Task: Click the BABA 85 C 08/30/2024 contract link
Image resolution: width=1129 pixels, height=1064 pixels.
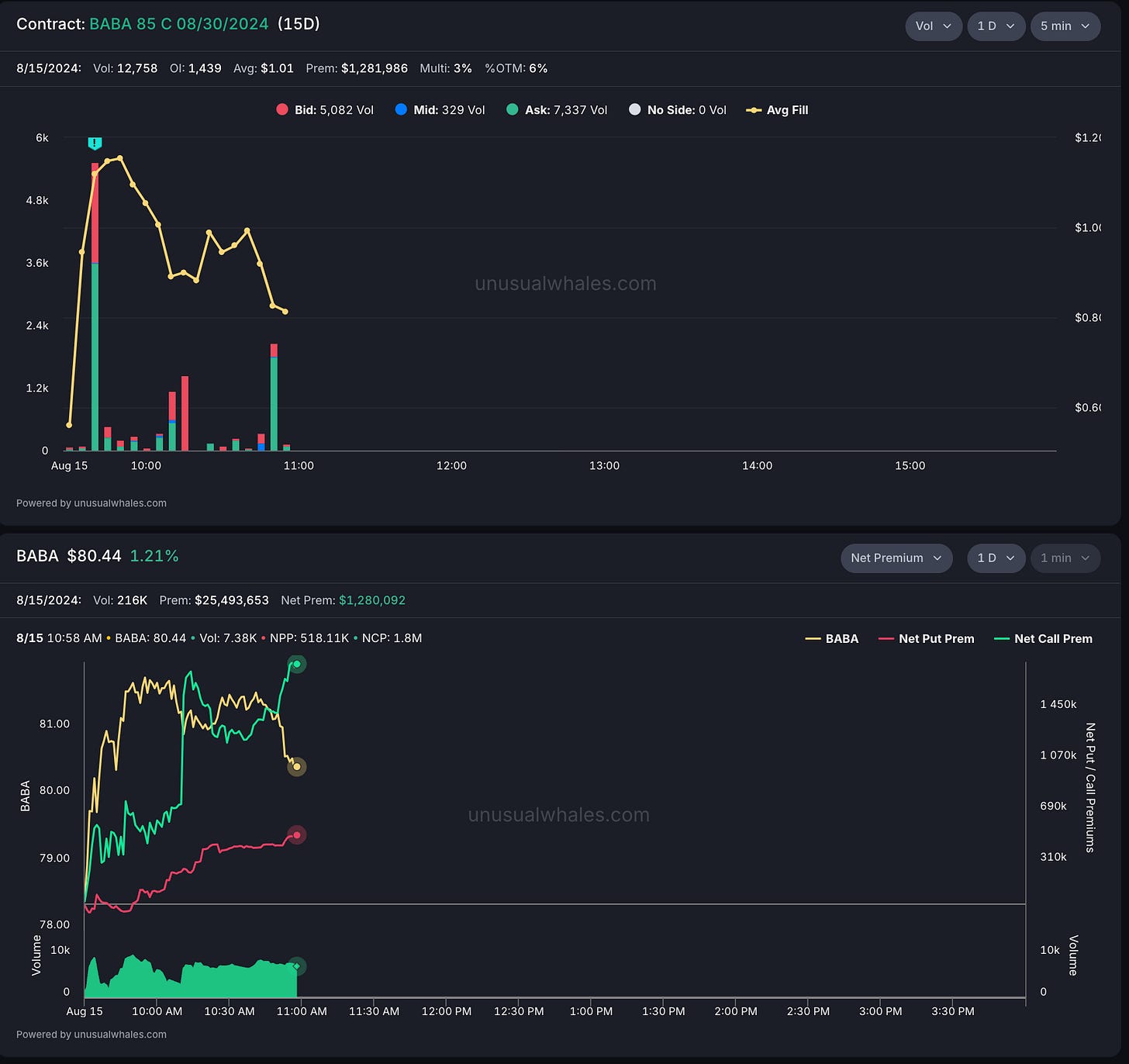Action: (x=179, y=24)
